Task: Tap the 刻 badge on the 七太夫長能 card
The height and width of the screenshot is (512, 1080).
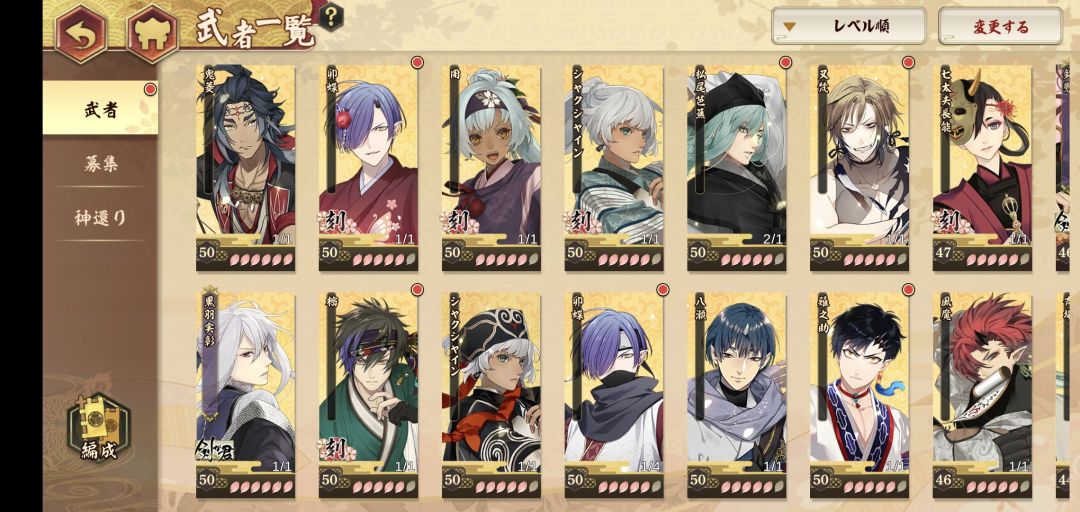Action: click(951, 222)
